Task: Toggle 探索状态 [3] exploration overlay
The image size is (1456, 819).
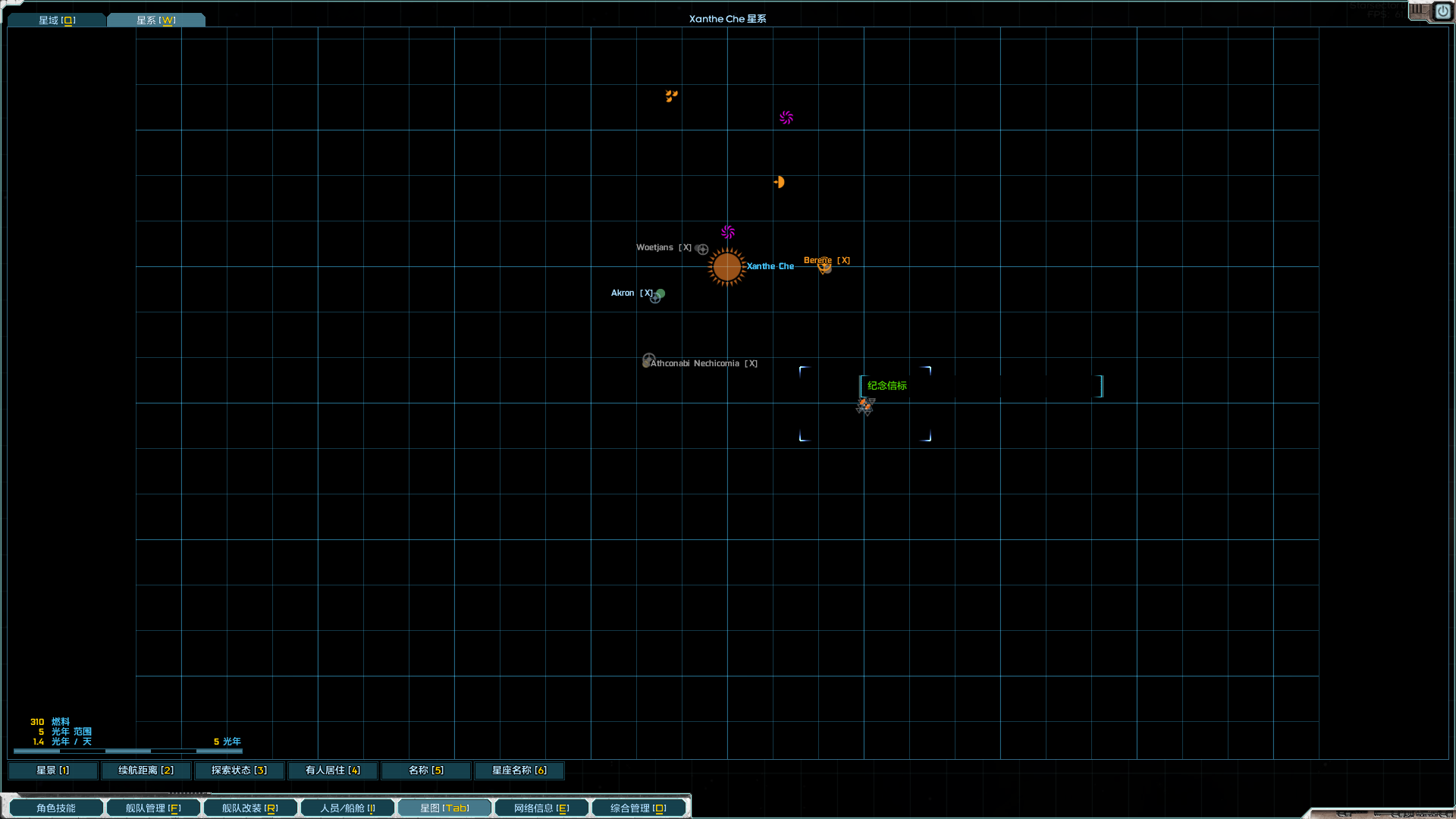Action: [x=239, y=770]
